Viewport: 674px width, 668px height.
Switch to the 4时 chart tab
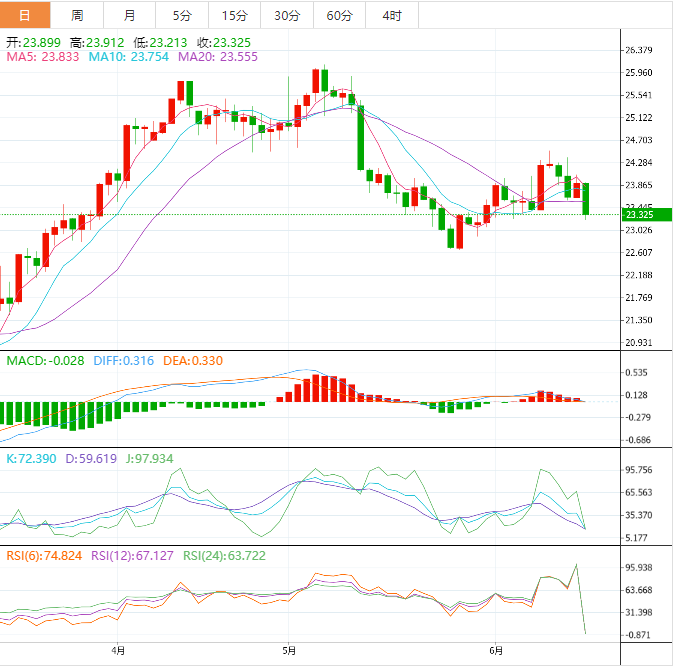click(x=392, y=15)
